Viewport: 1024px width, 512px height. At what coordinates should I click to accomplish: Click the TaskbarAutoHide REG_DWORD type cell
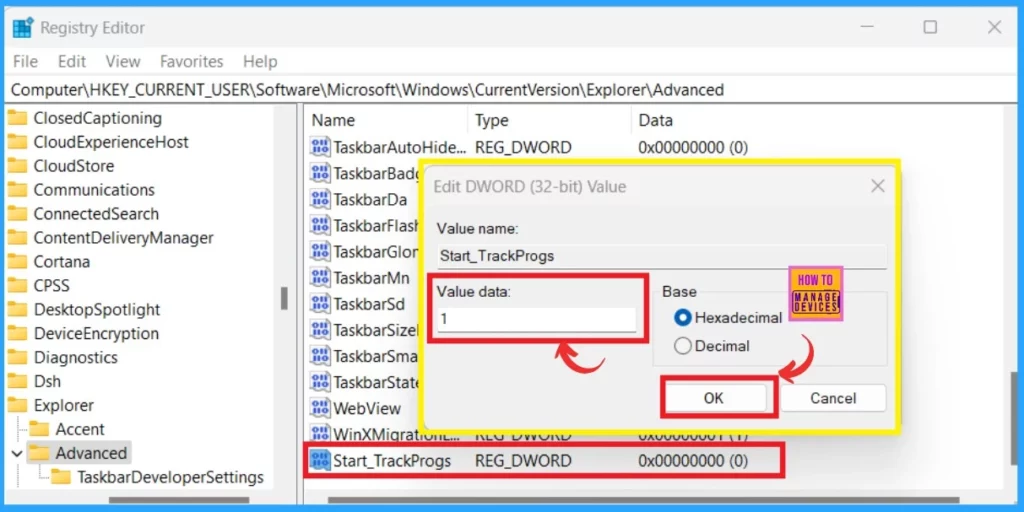point(523,148)
